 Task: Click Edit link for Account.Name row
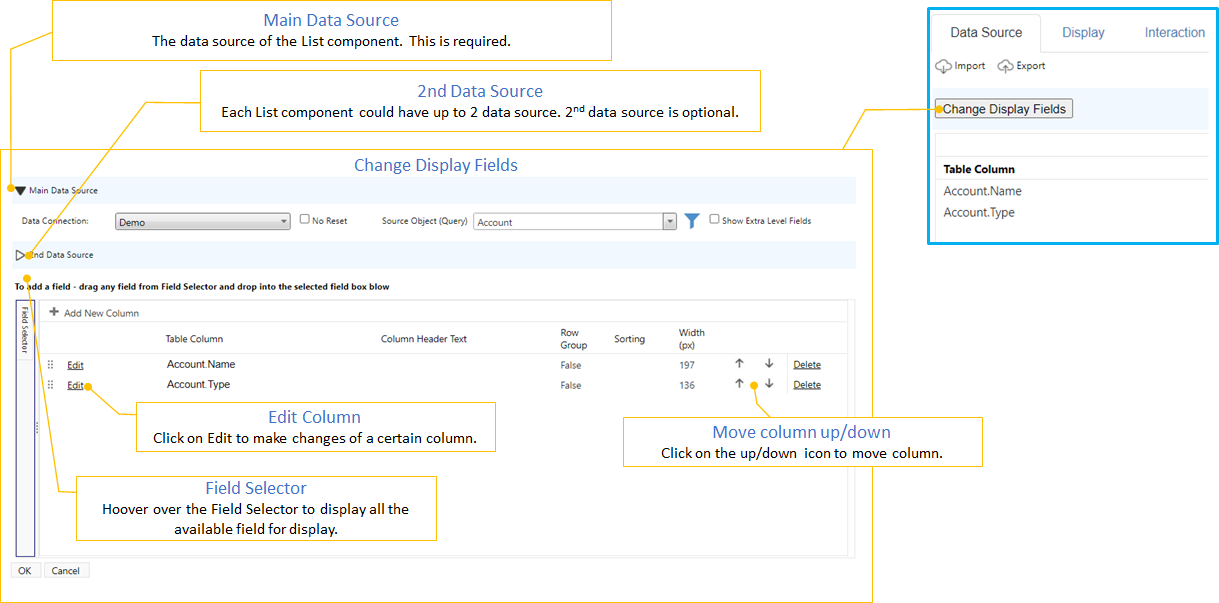(x=75, y=365)
